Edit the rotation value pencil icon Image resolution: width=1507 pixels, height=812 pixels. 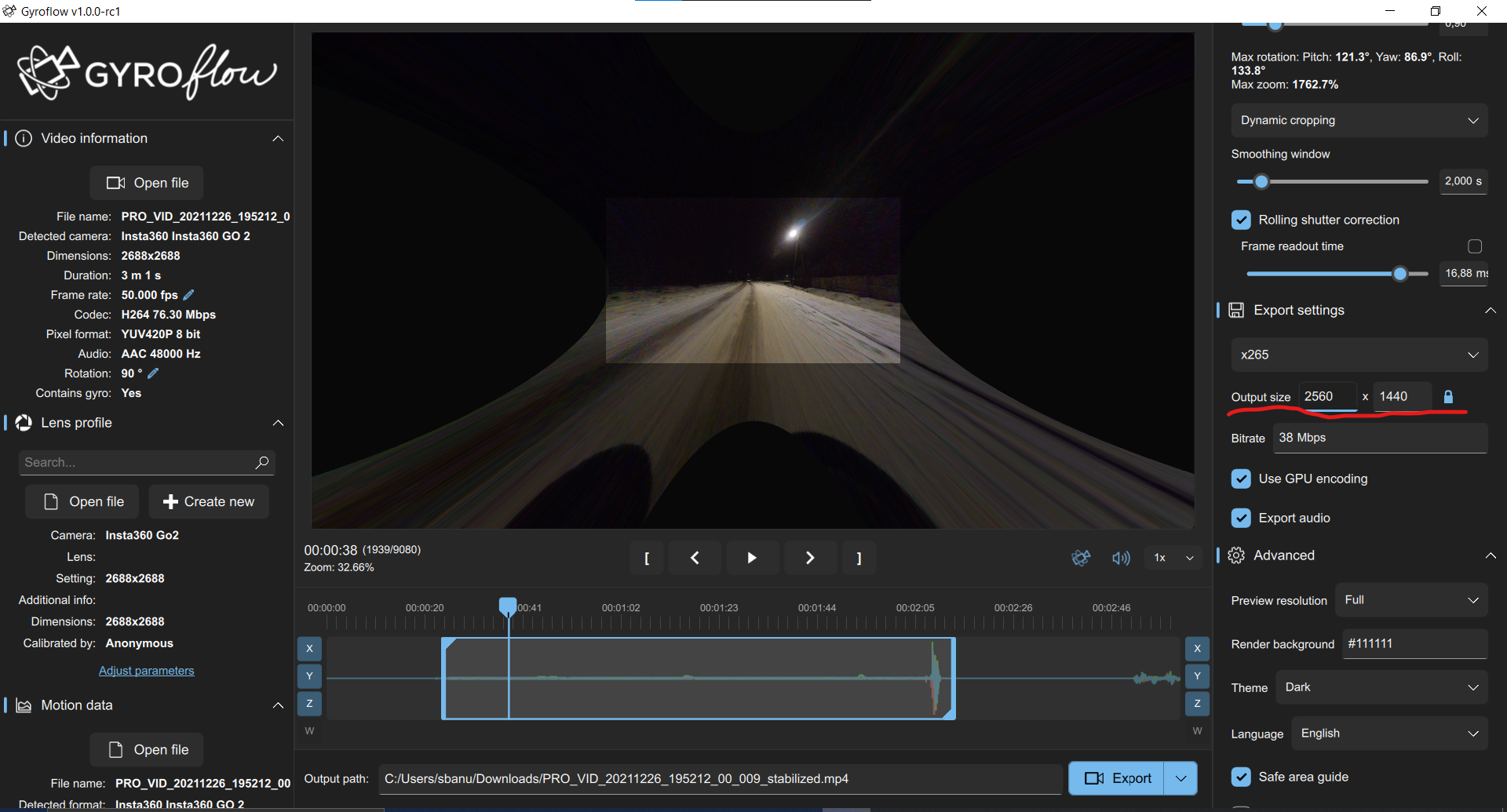[154, 373]
